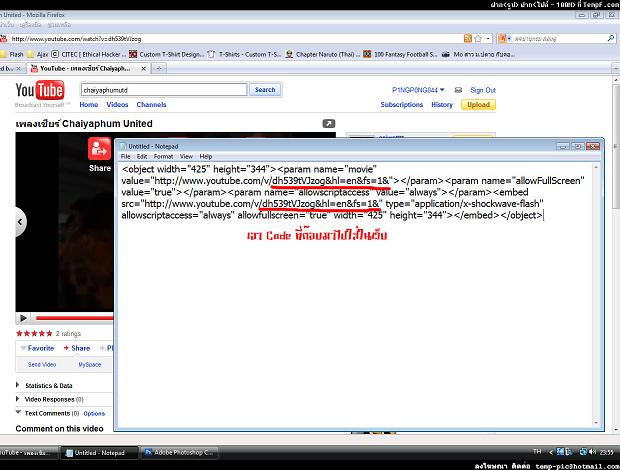Click the search magnifier in Firefox search box
Viewport: 620px width, 470px height.
[611, 38]
